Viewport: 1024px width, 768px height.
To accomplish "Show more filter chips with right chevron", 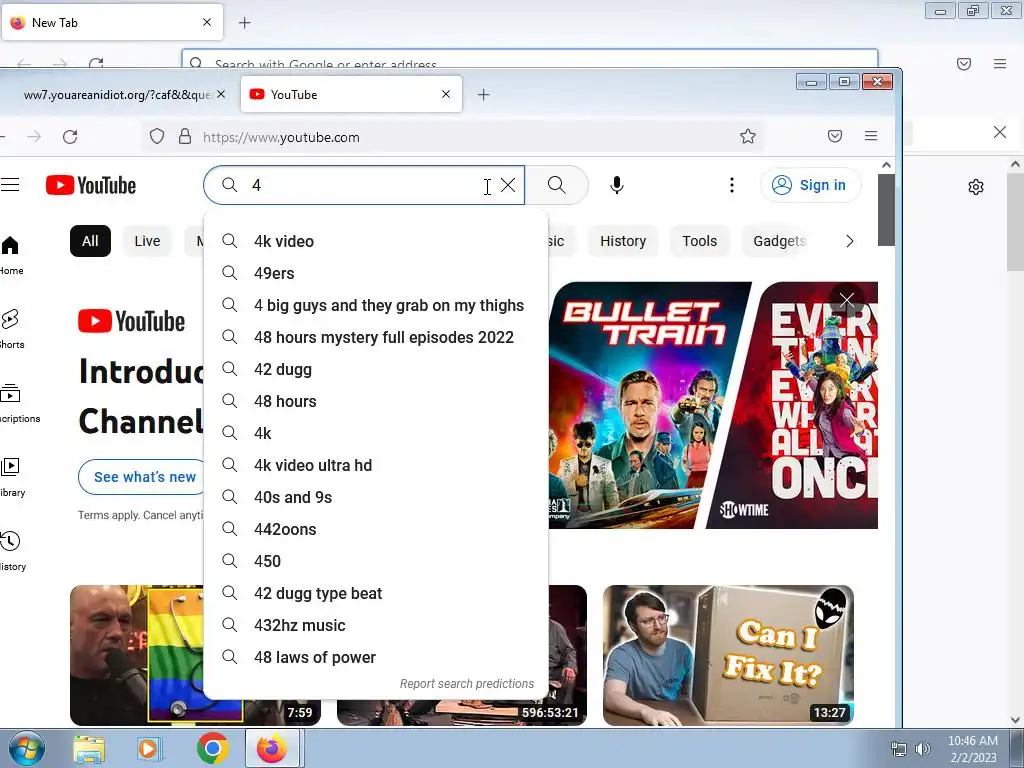I will (x=849, y=241).
